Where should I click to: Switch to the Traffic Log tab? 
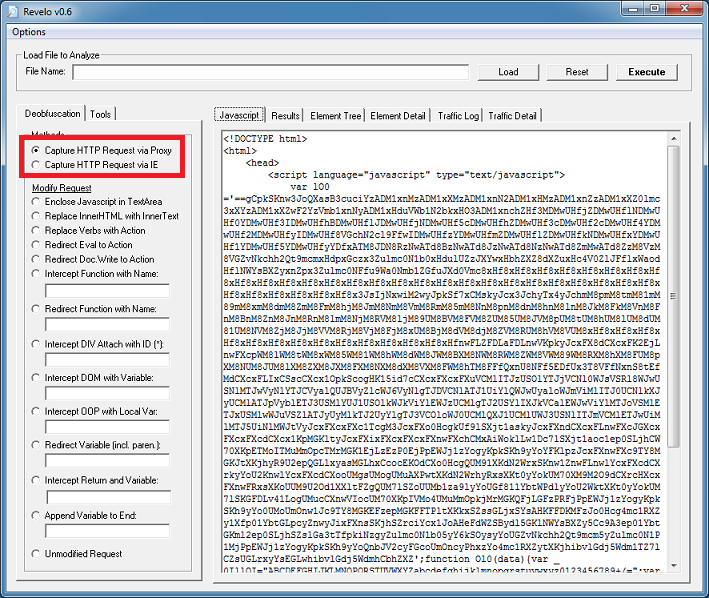(x=458, y=116)
